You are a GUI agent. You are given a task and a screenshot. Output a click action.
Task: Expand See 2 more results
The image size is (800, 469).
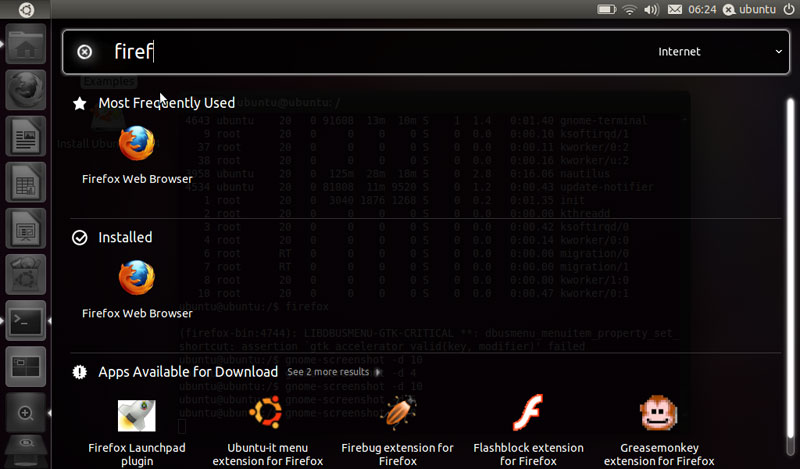tap(334, 372)
